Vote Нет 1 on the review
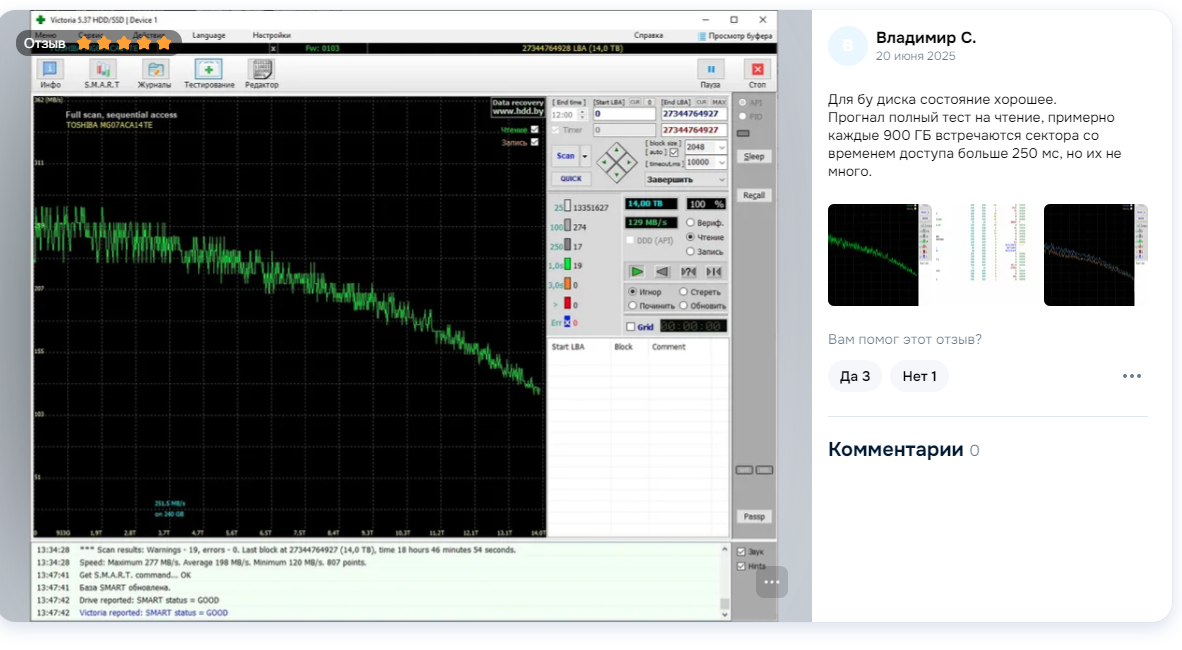 [920, 376]
